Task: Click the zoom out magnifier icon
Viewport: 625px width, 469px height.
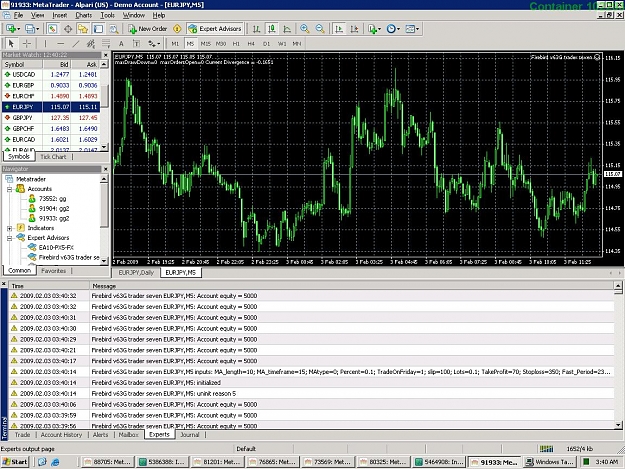Action: (320, 29)
